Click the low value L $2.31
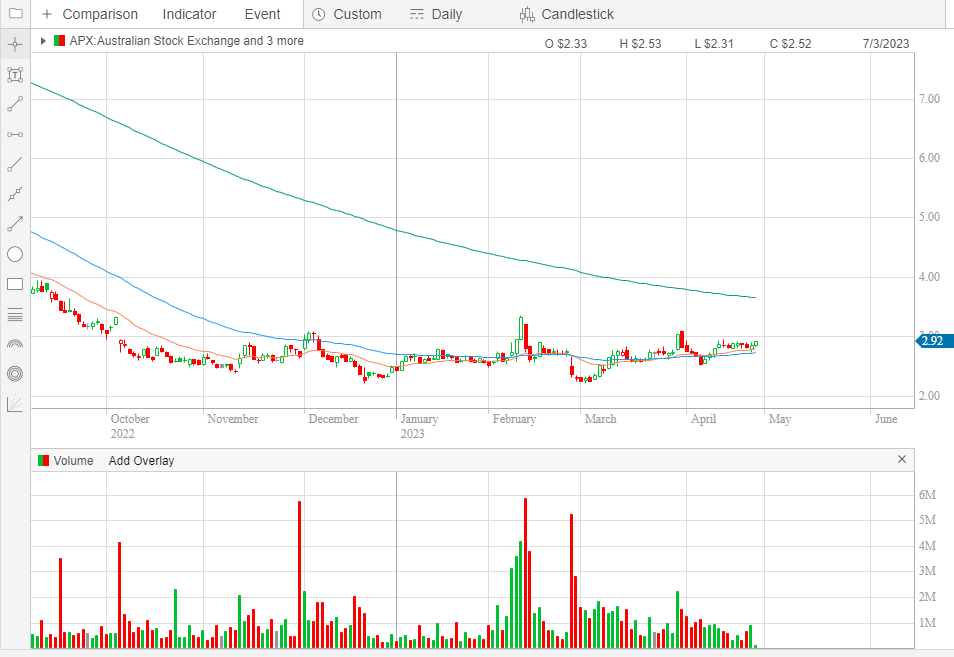954x657 pixels. 714,44
